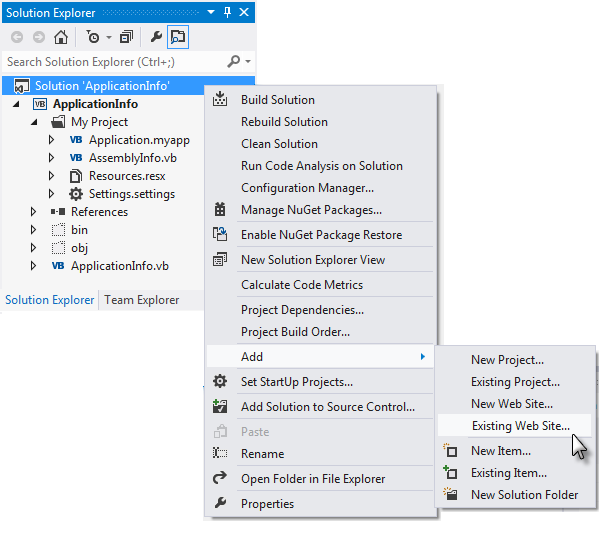Open Configuration Manager...
Screen dimensions: 599x551
coord(307,188)
